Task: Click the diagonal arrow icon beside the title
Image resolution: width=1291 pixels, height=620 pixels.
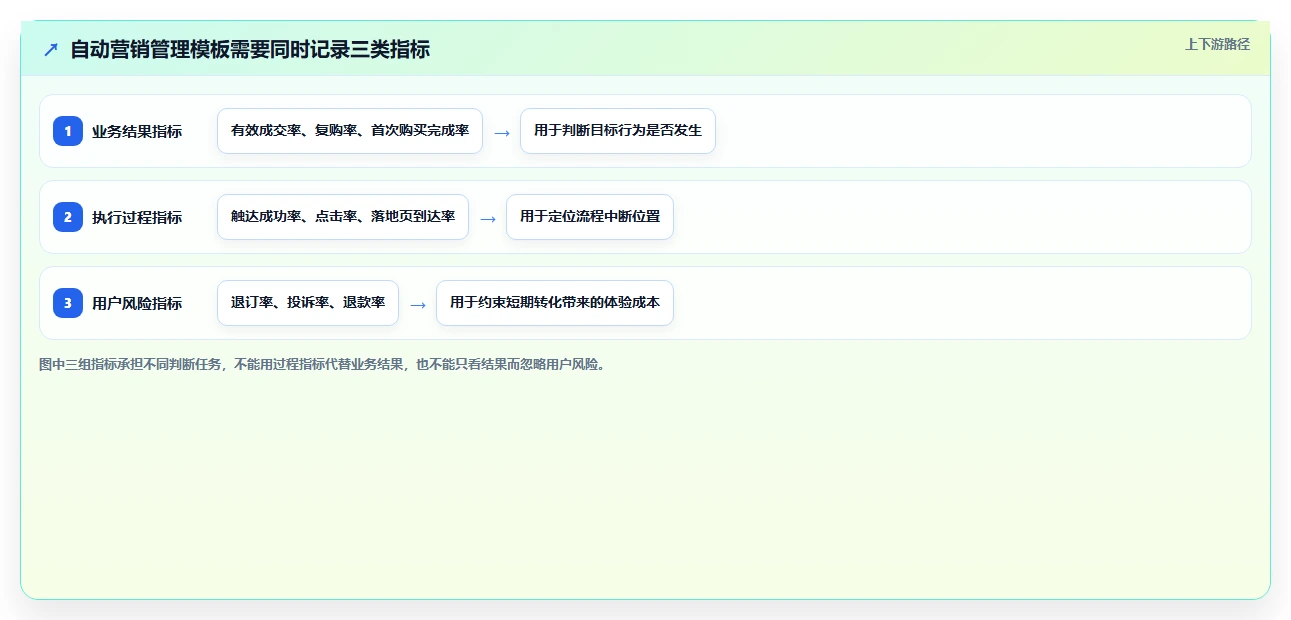Action: pos(51,49)
